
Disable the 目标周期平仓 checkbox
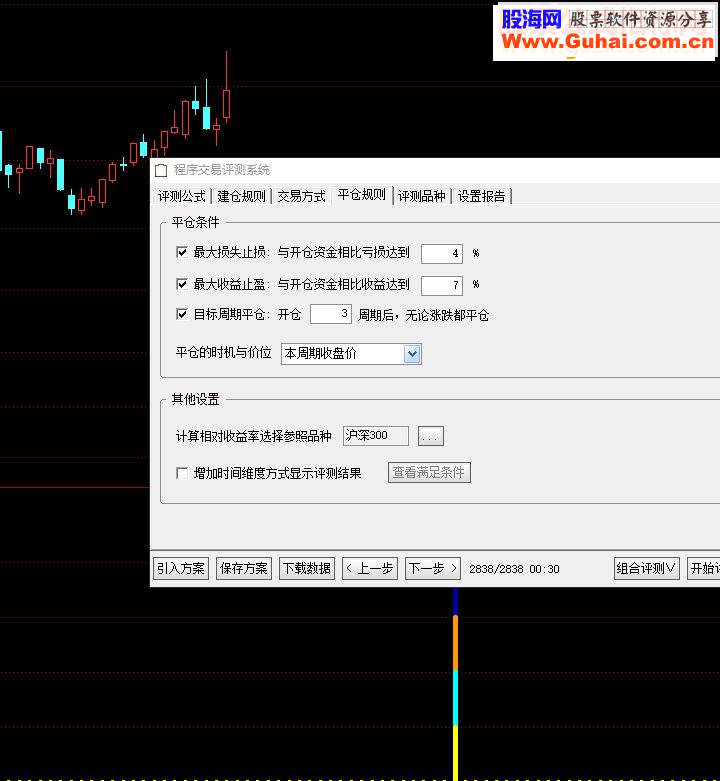(x=182, y=314)
